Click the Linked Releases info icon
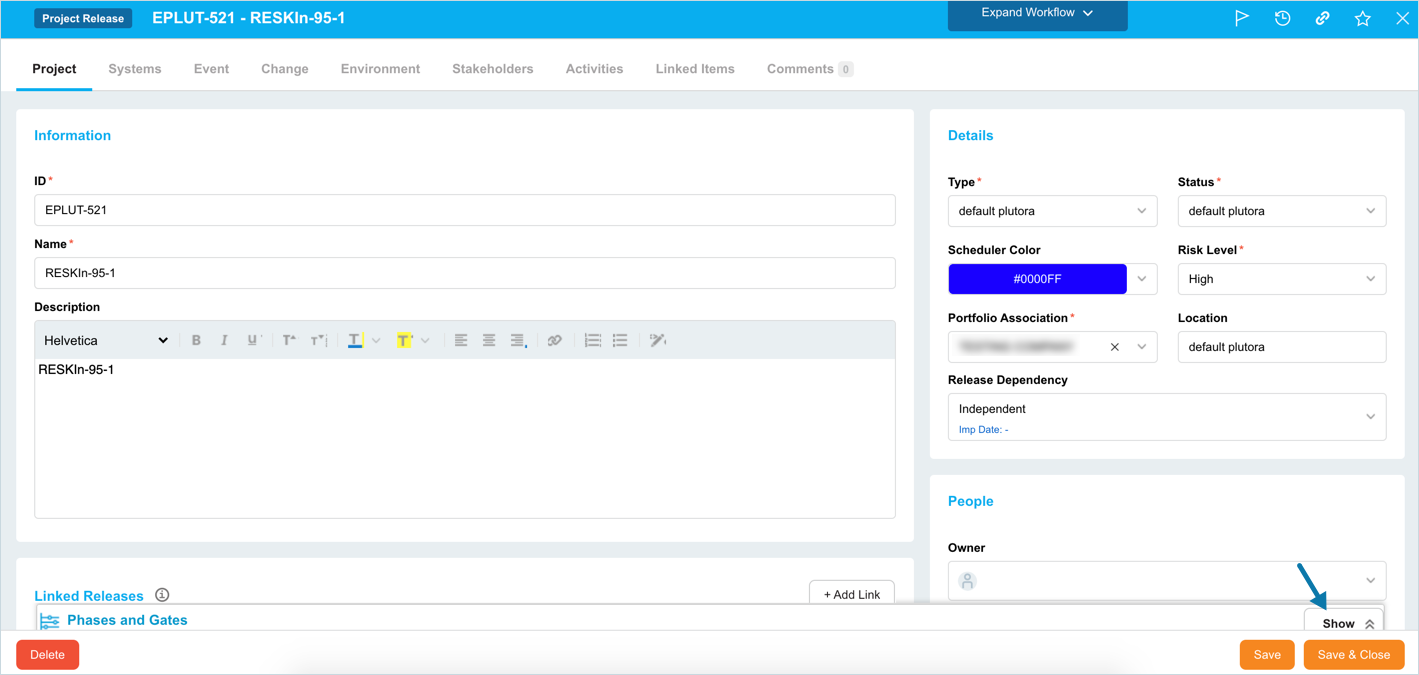 coord(162,595)
